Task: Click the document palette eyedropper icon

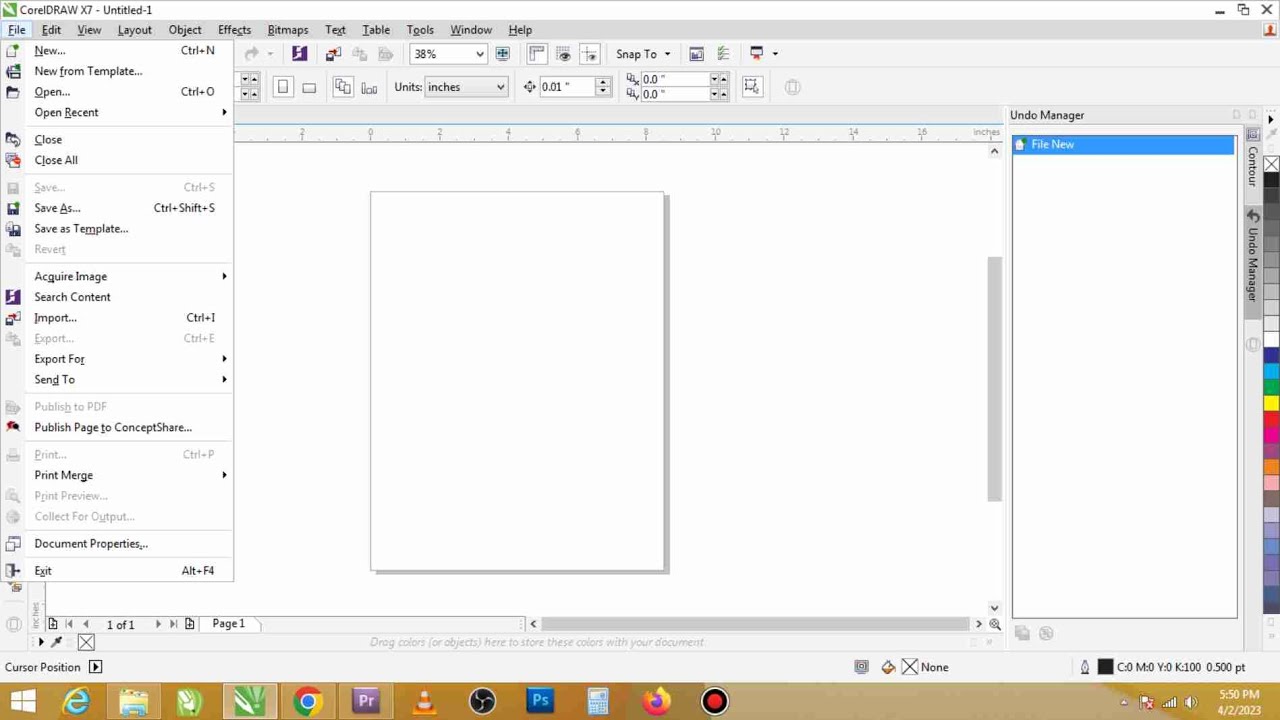Action: 57,642
